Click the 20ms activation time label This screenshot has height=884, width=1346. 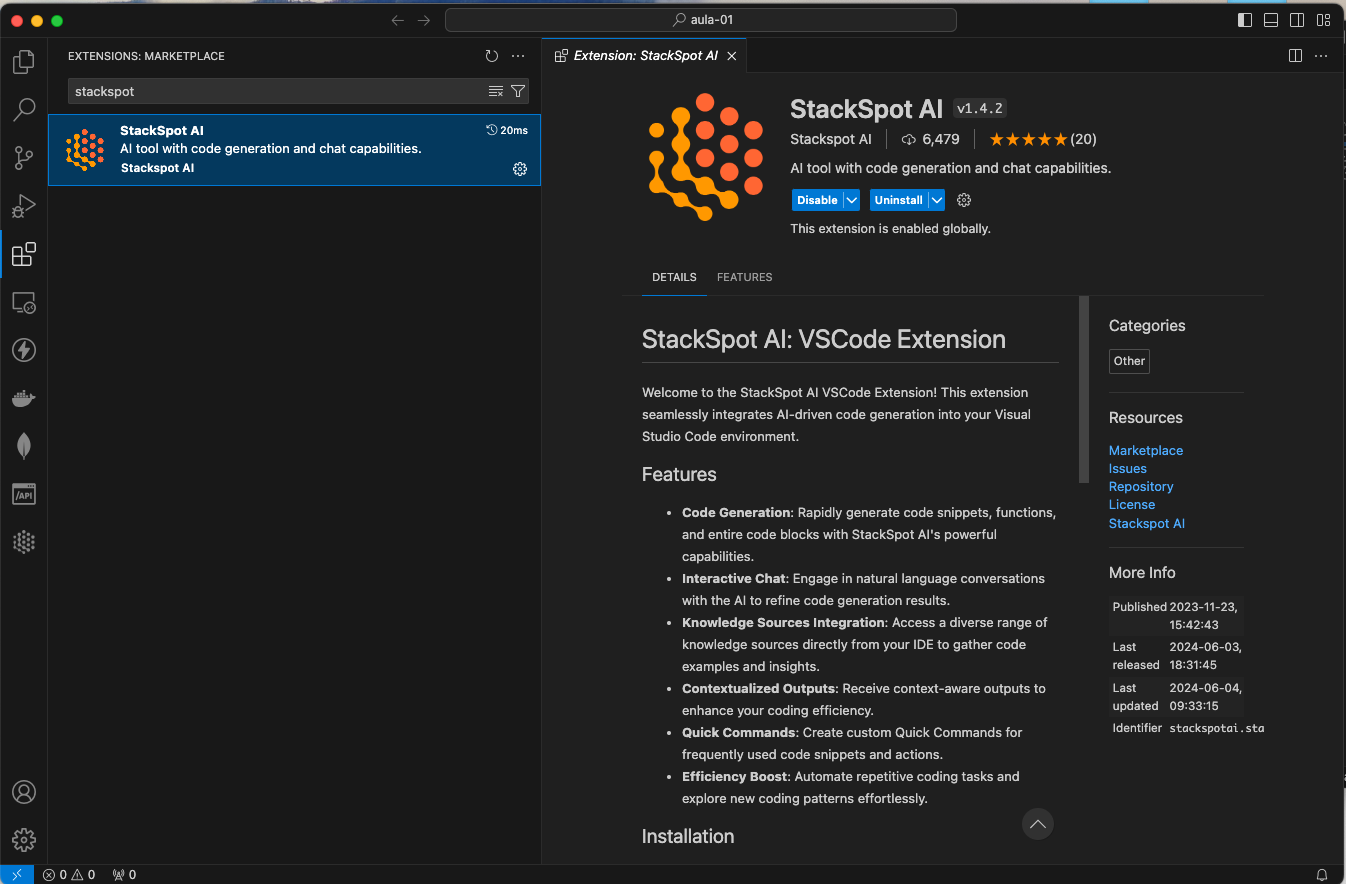[x=507, y=130]
